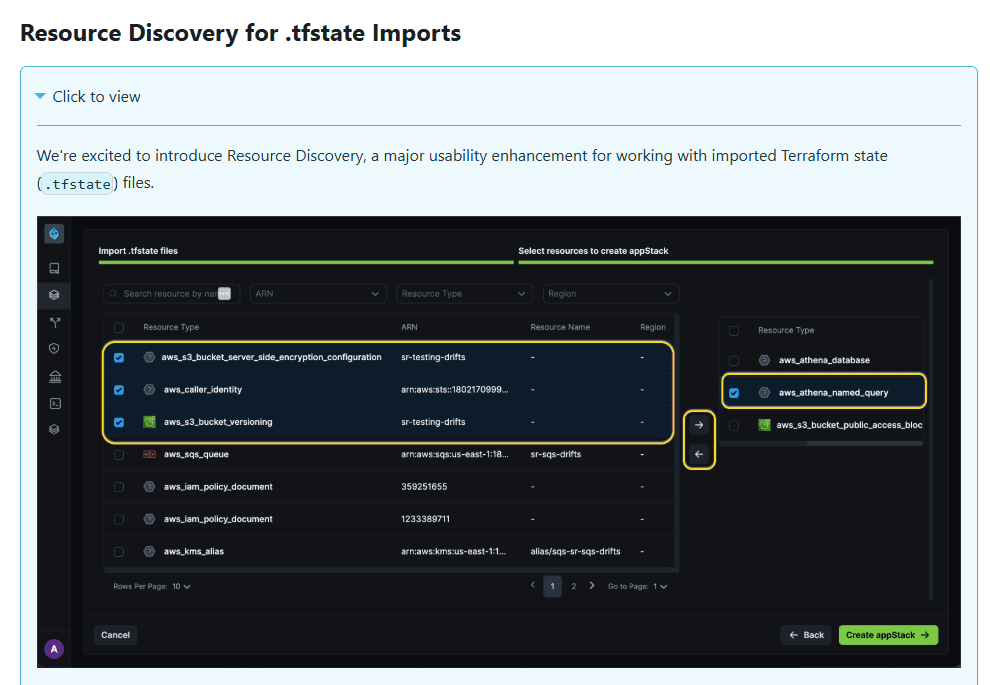Click the Cancel button
Viewport: 990px width, 685px height.
pos(116,635)
